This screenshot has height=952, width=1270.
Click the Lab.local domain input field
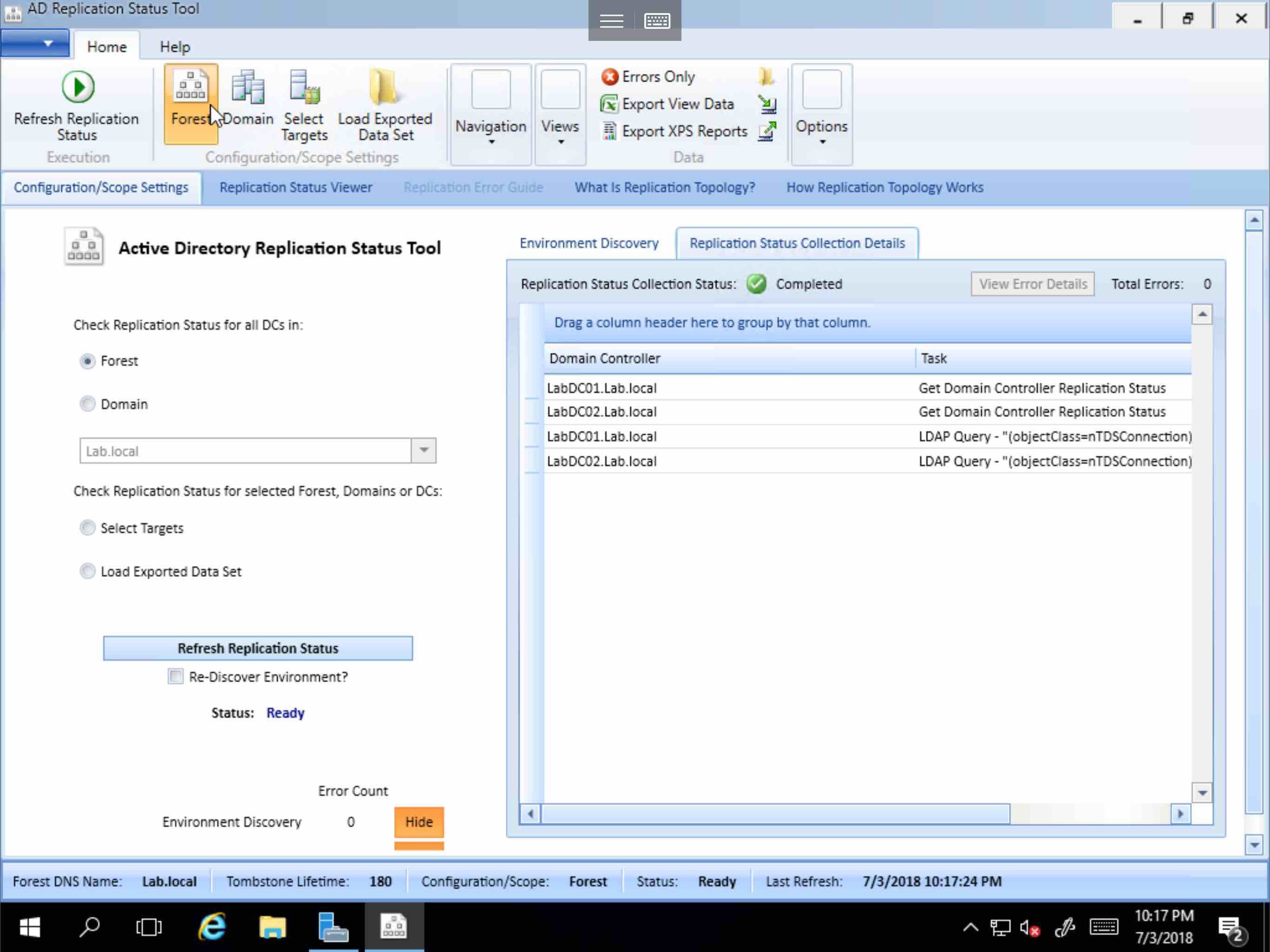pyautogui.click(x=245, y=451)
